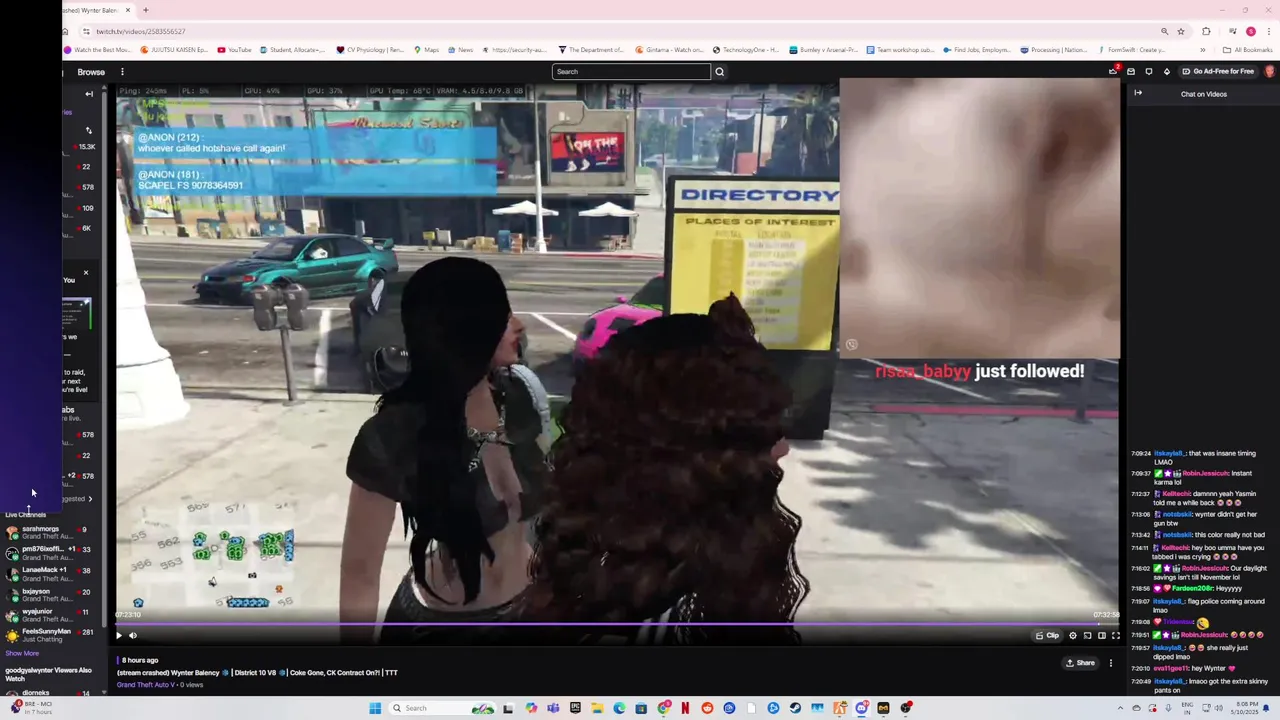This screenshot has width=1280, height=720.
Task: Open the JUJUTSU KAISEN bookmark
Action: click(174, 50)
